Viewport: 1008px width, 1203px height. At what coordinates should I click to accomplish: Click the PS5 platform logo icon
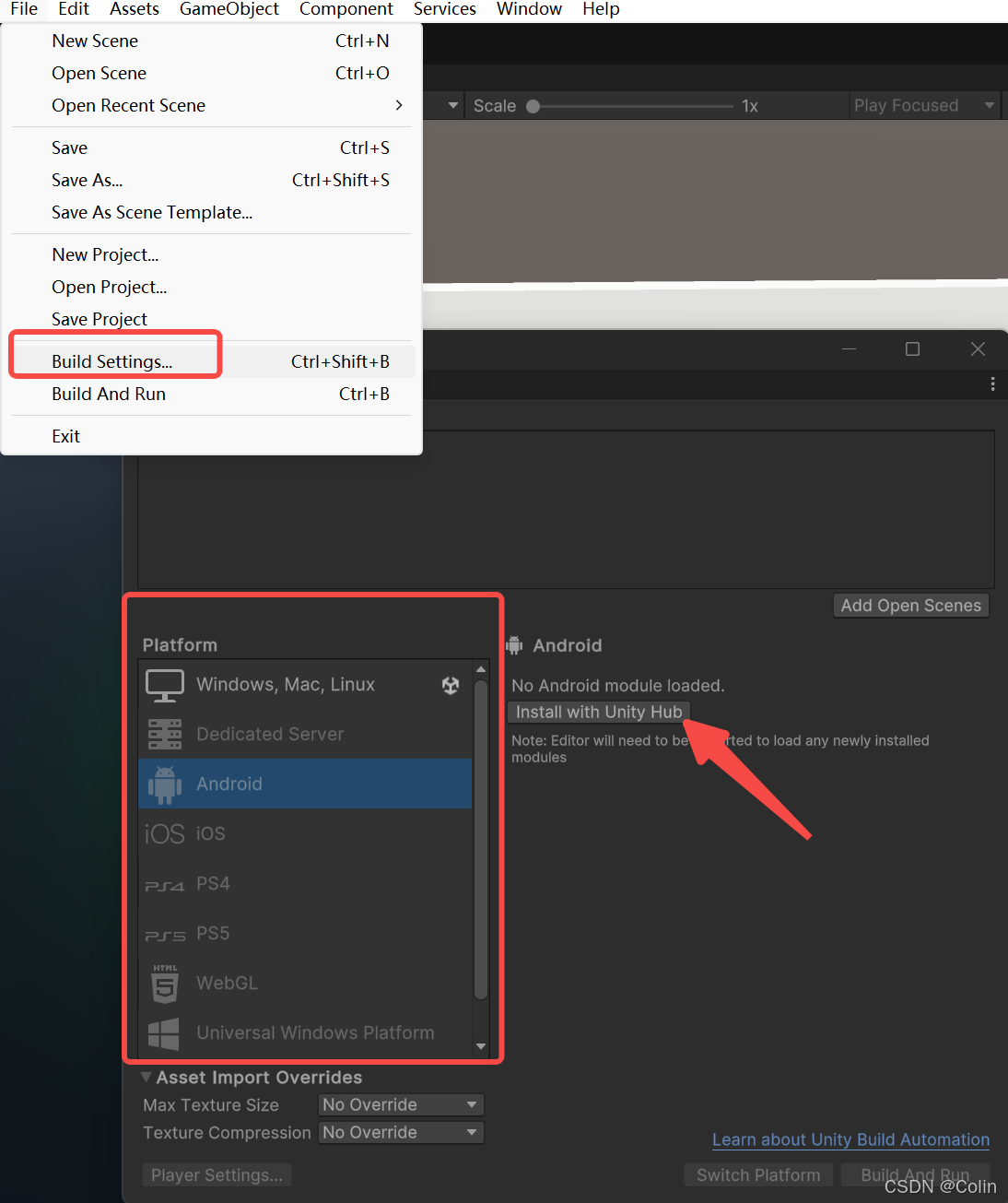[165, 936]
